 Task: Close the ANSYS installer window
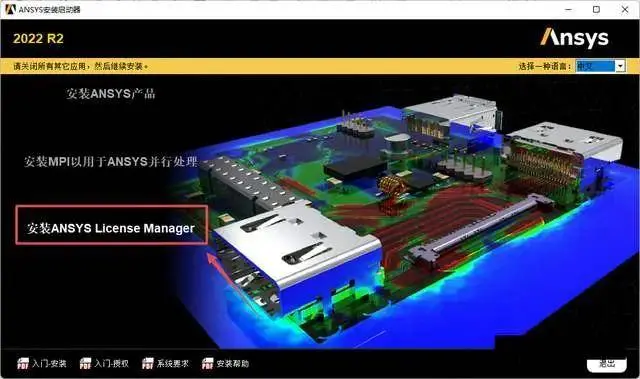625,9
